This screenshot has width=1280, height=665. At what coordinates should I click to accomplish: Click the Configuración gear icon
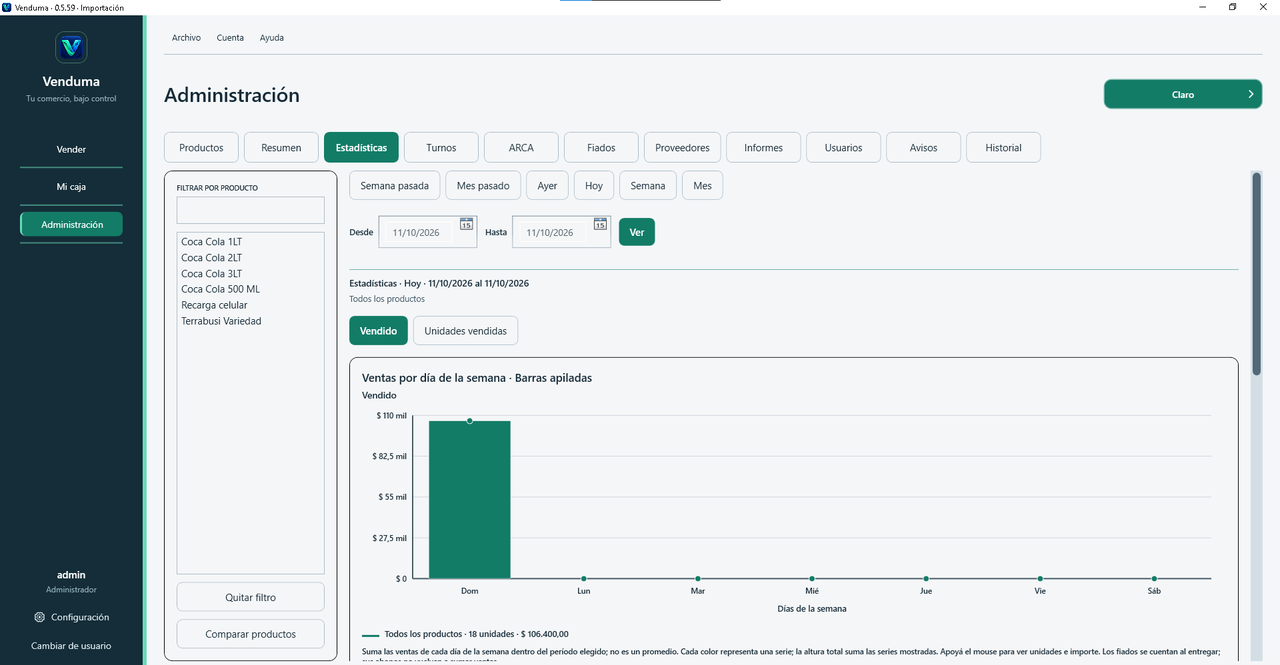click(x=39, y=617)
